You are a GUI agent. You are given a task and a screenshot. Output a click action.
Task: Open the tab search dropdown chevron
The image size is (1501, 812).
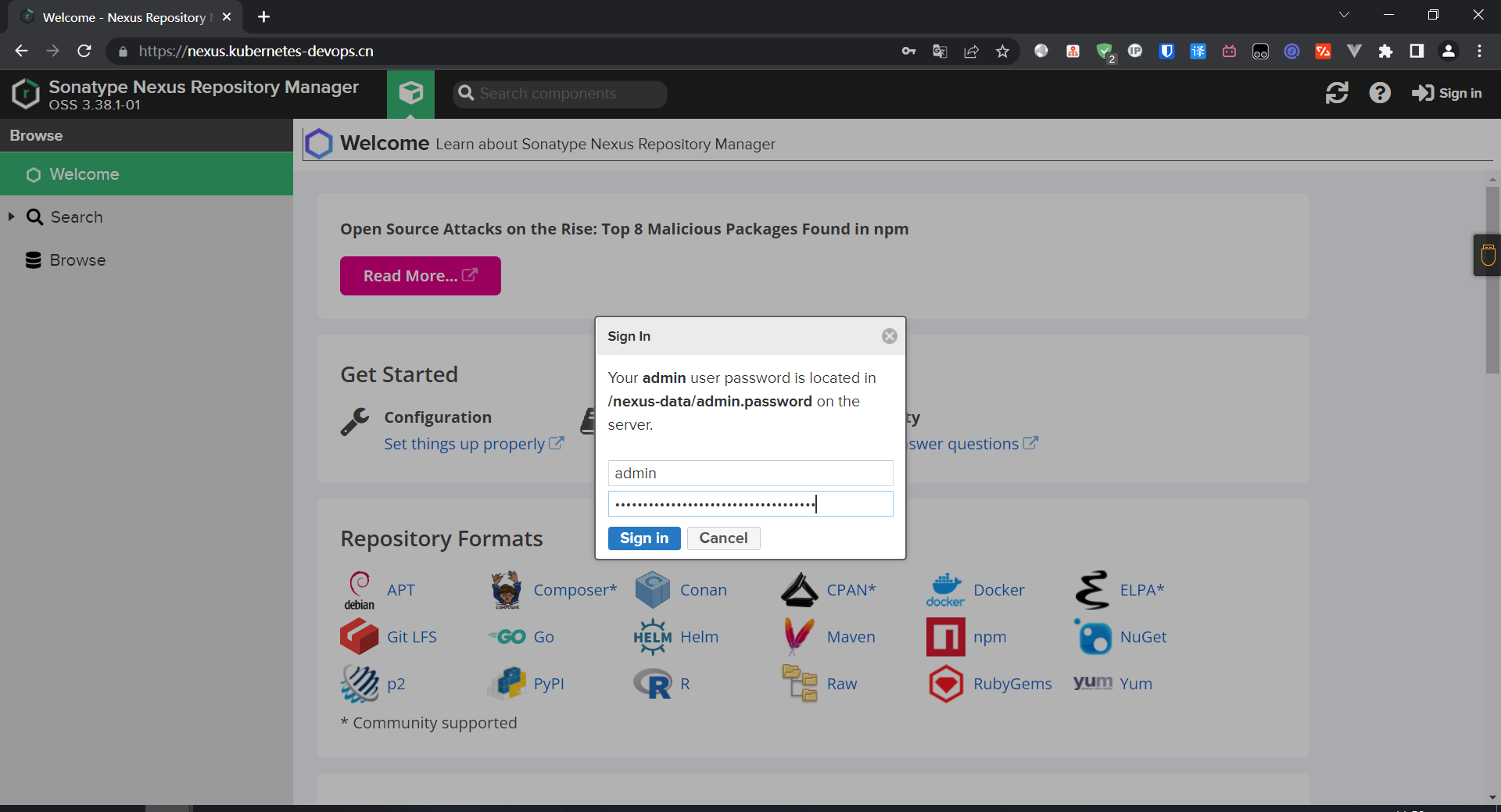click(1344, 15)
